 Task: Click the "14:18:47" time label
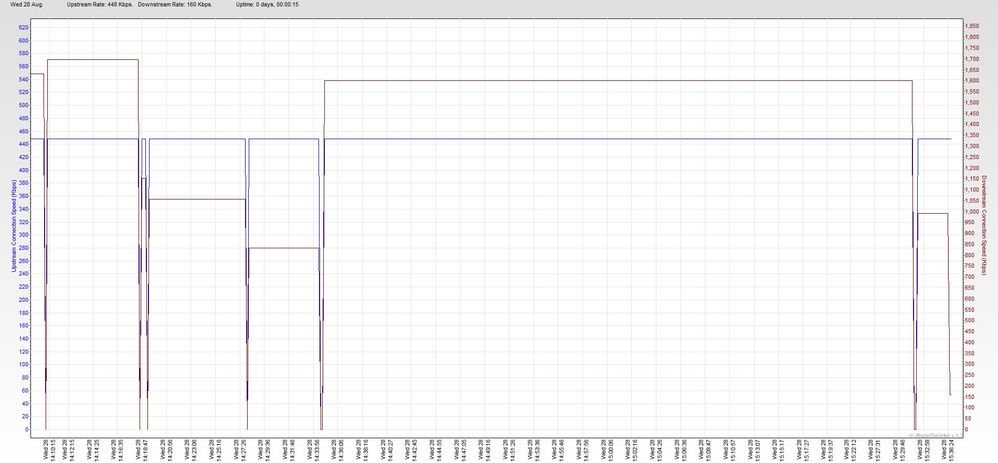point(144,448)
